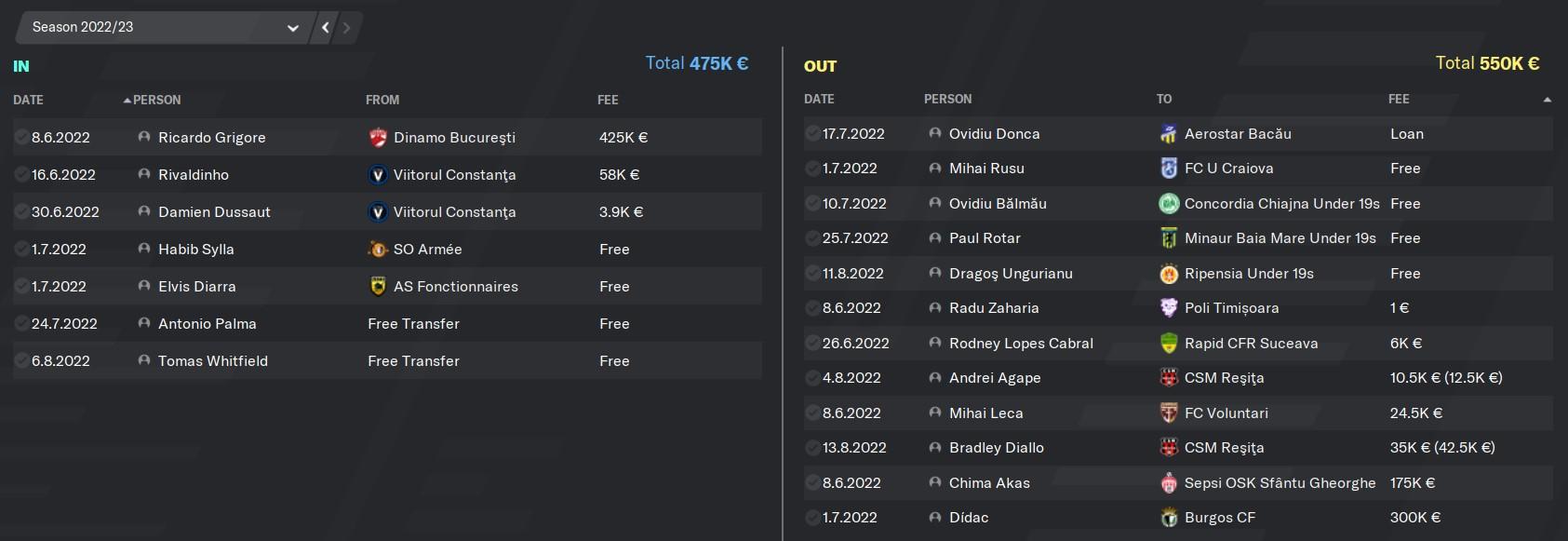Click the Burgos CF club crest

[1168, 518]
